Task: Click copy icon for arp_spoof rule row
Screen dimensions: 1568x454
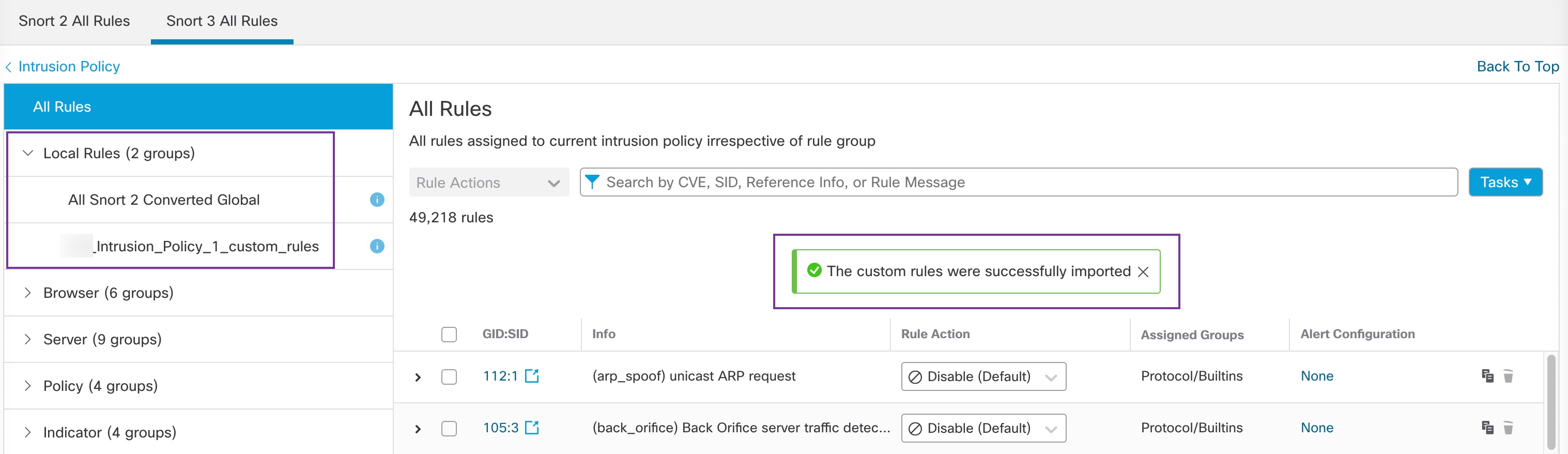Action: [x=1487, y=376]
